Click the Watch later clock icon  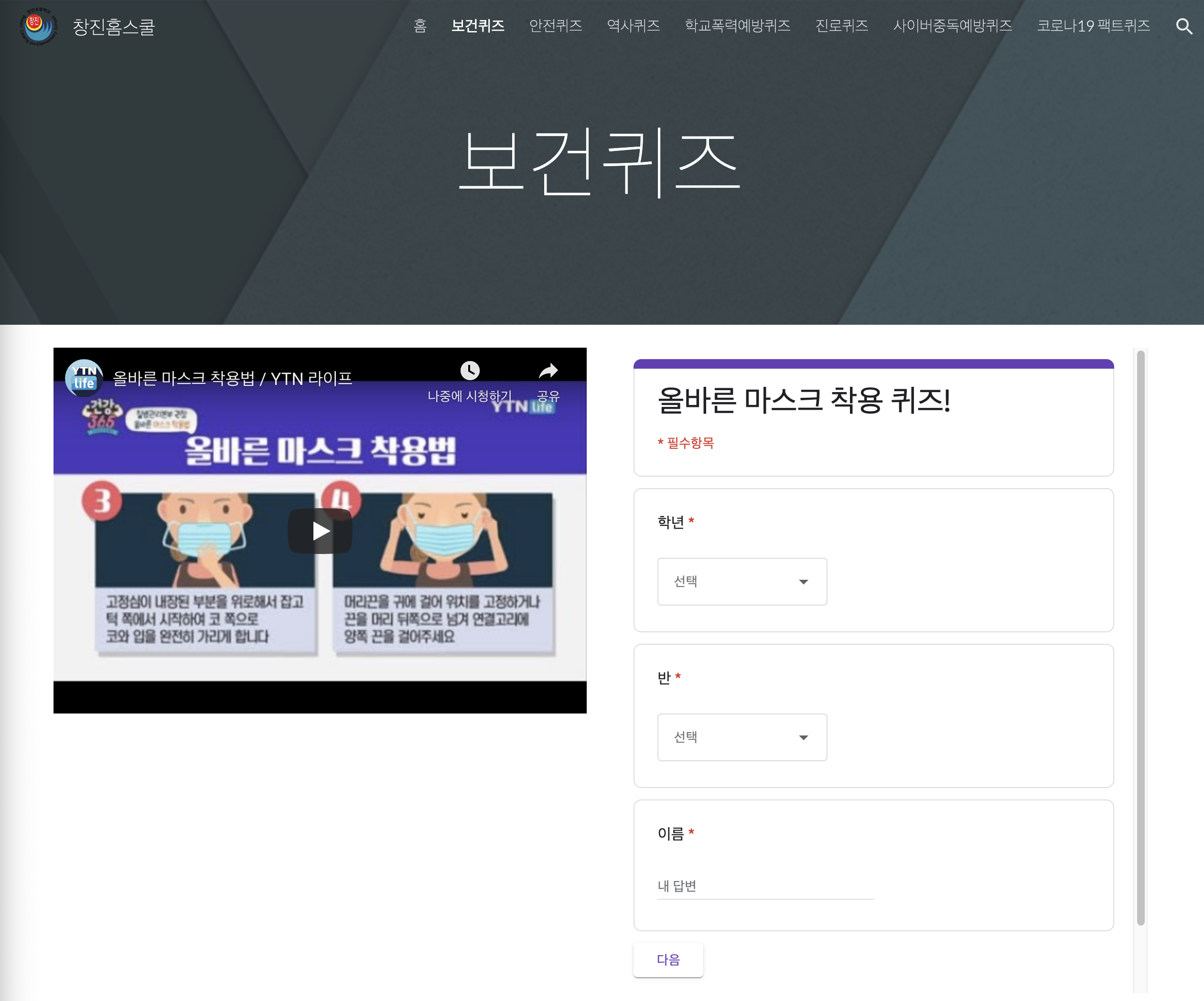(x=470, y=371)
